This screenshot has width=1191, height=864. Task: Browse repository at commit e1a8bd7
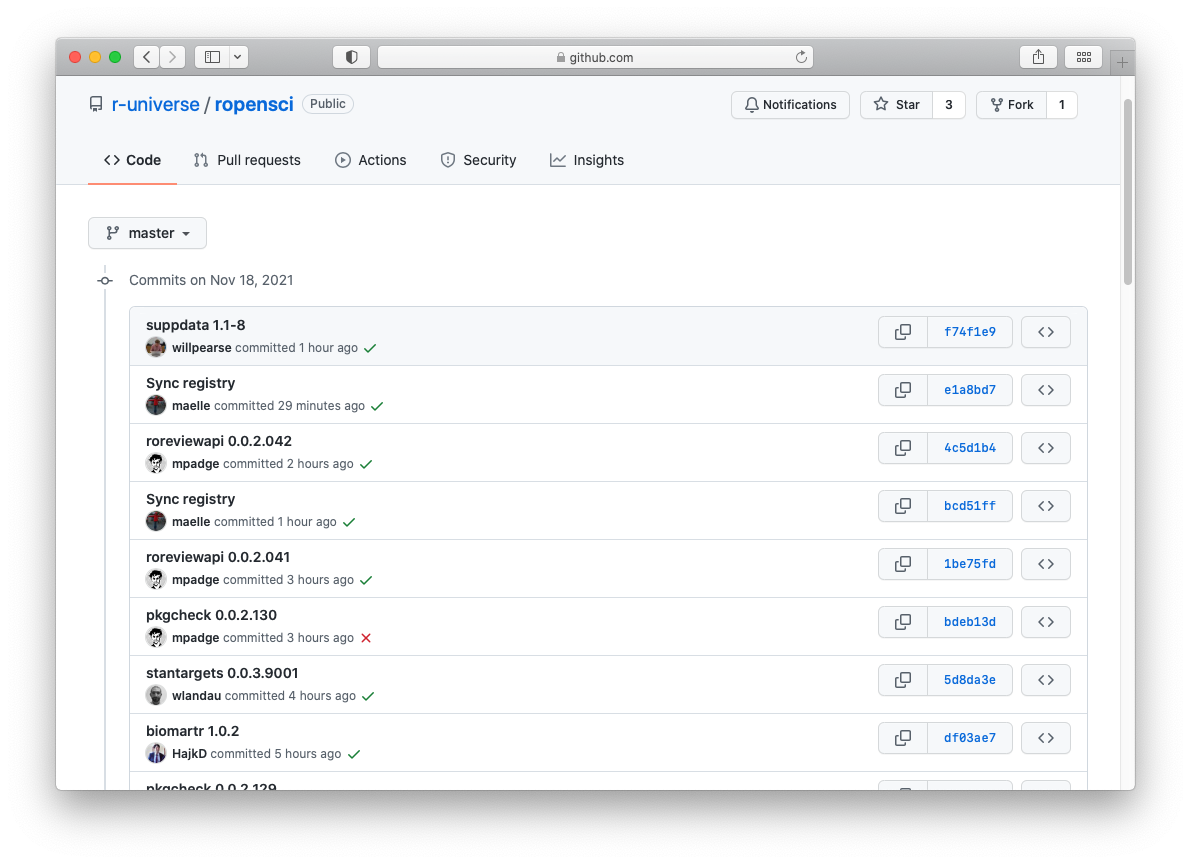(x=1046, y=390)
